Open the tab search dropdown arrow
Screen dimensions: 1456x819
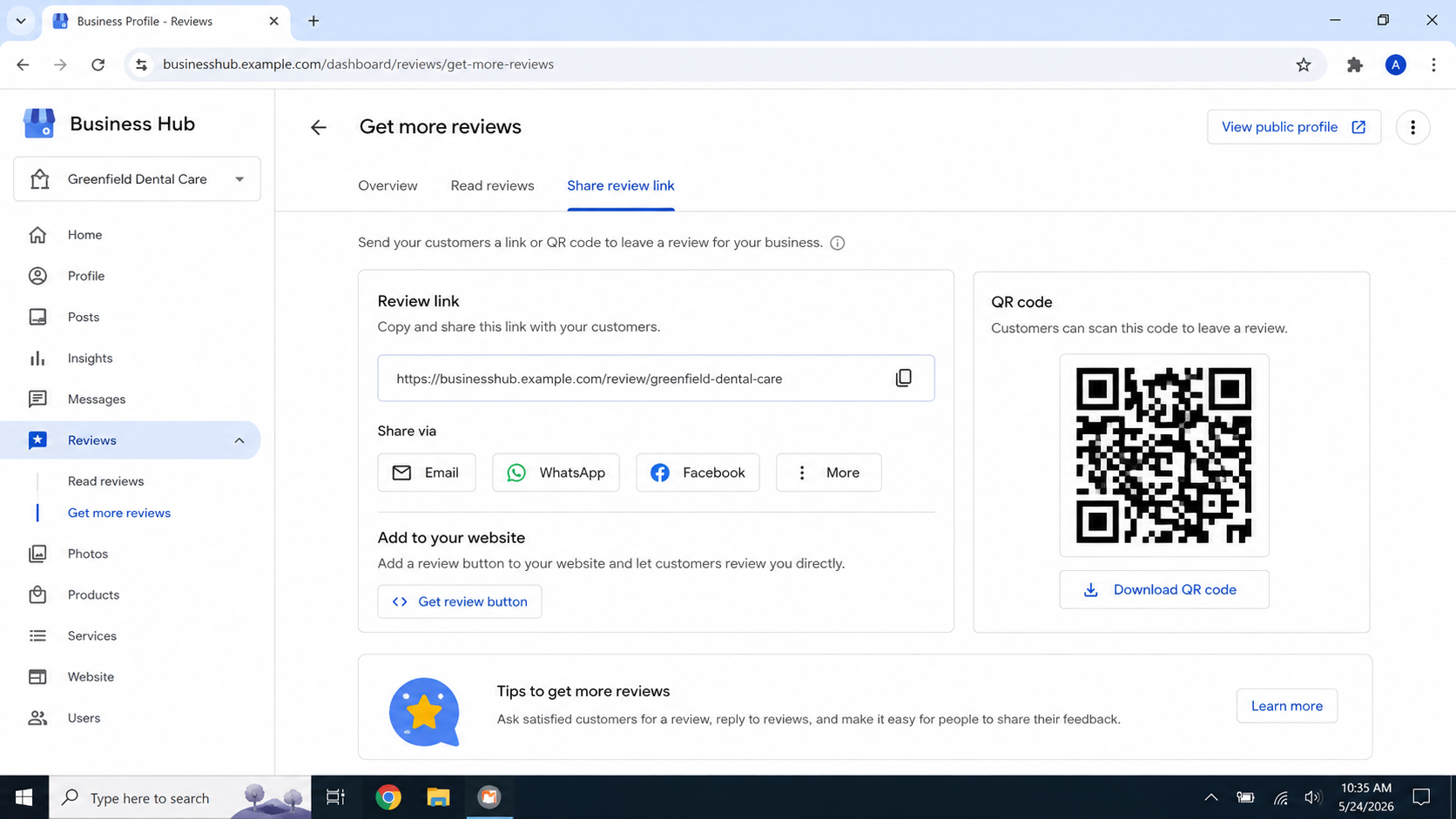(x=21, y=21)
